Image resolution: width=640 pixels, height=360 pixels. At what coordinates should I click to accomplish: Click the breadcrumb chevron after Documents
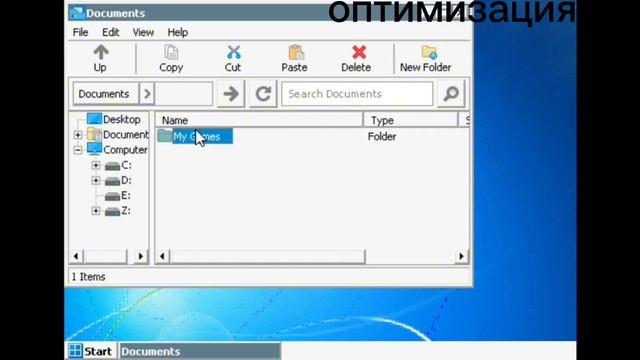147,94
